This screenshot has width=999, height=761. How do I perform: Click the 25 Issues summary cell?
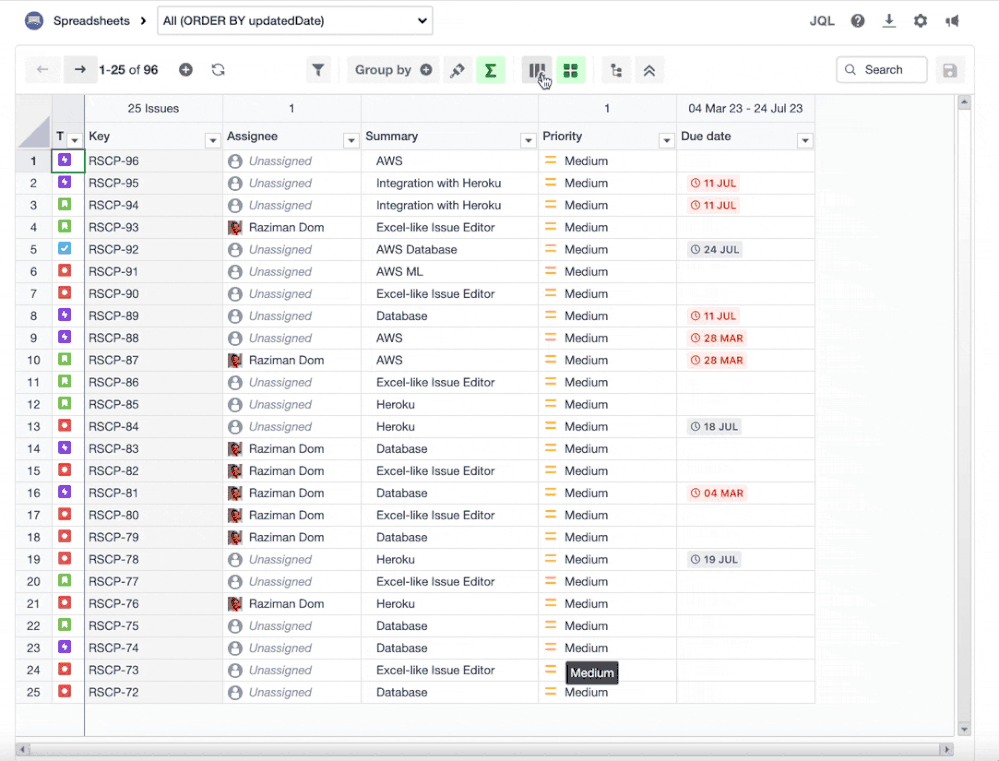point(154,108)
